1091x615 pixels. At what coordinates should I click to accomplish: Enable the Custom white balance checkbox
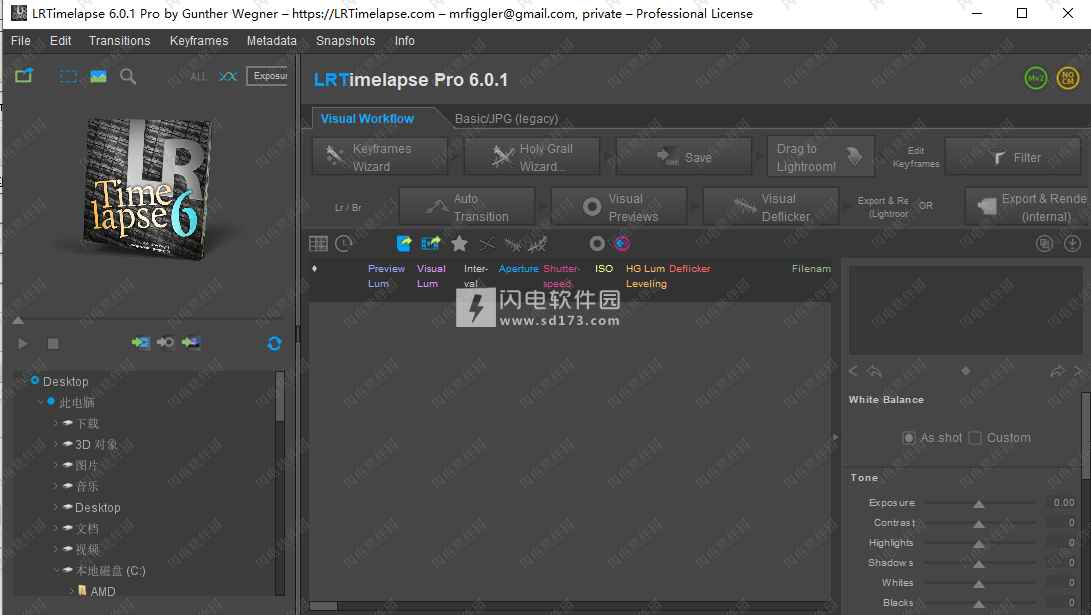(975, 438)
